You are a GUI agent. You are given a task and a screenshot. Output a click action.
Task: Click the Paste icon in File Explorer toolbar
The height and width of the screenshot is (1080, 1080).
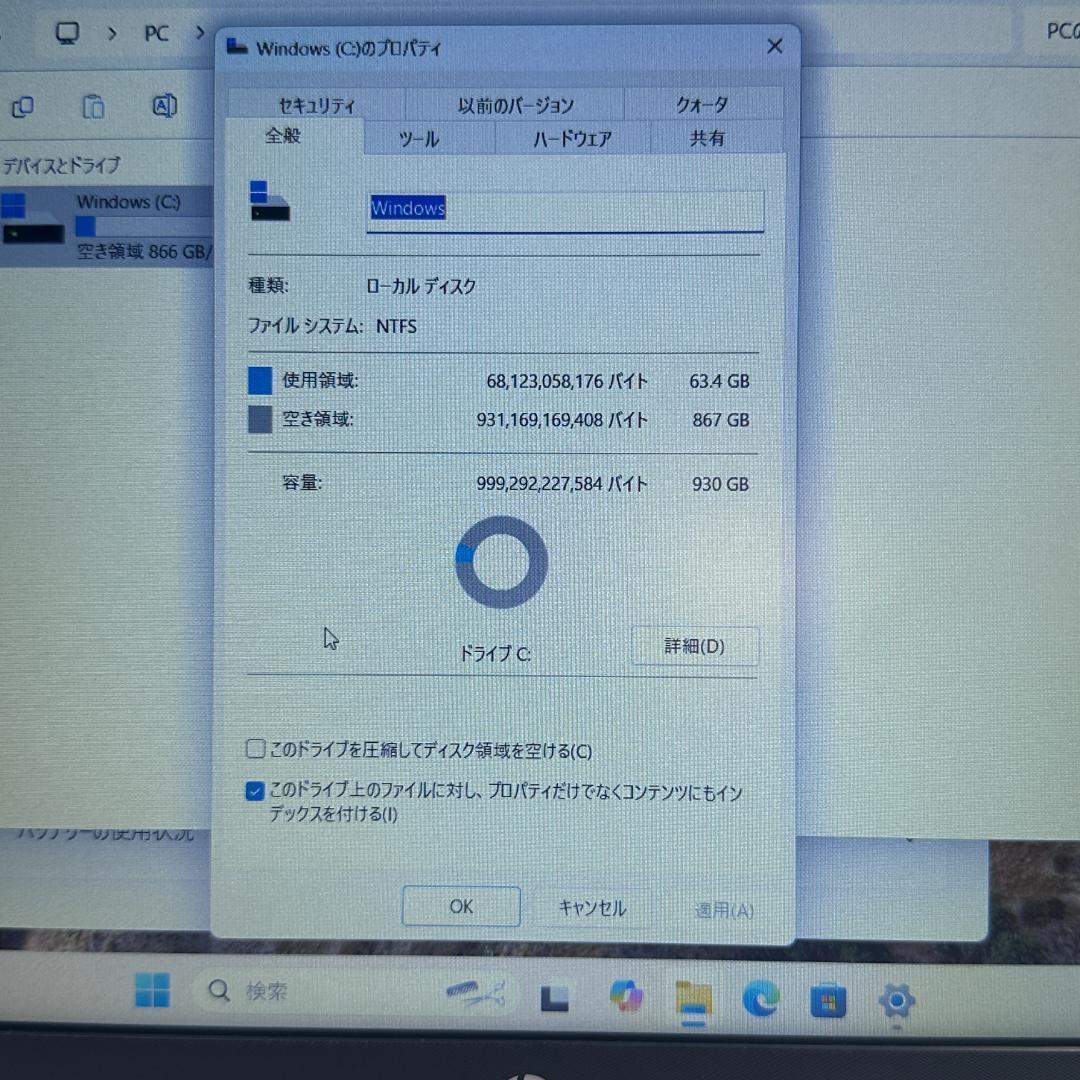coord(95,106)
